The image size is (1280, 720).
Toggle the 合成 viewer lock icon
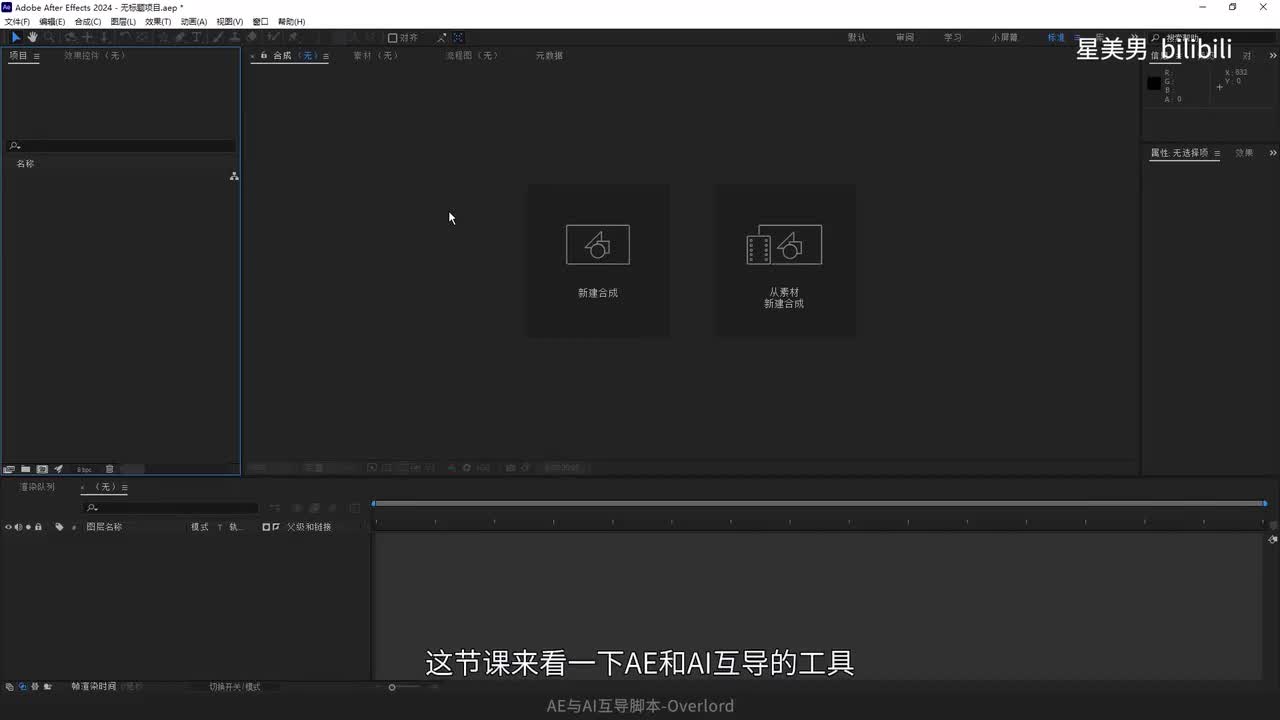click(x=264, y=56)
